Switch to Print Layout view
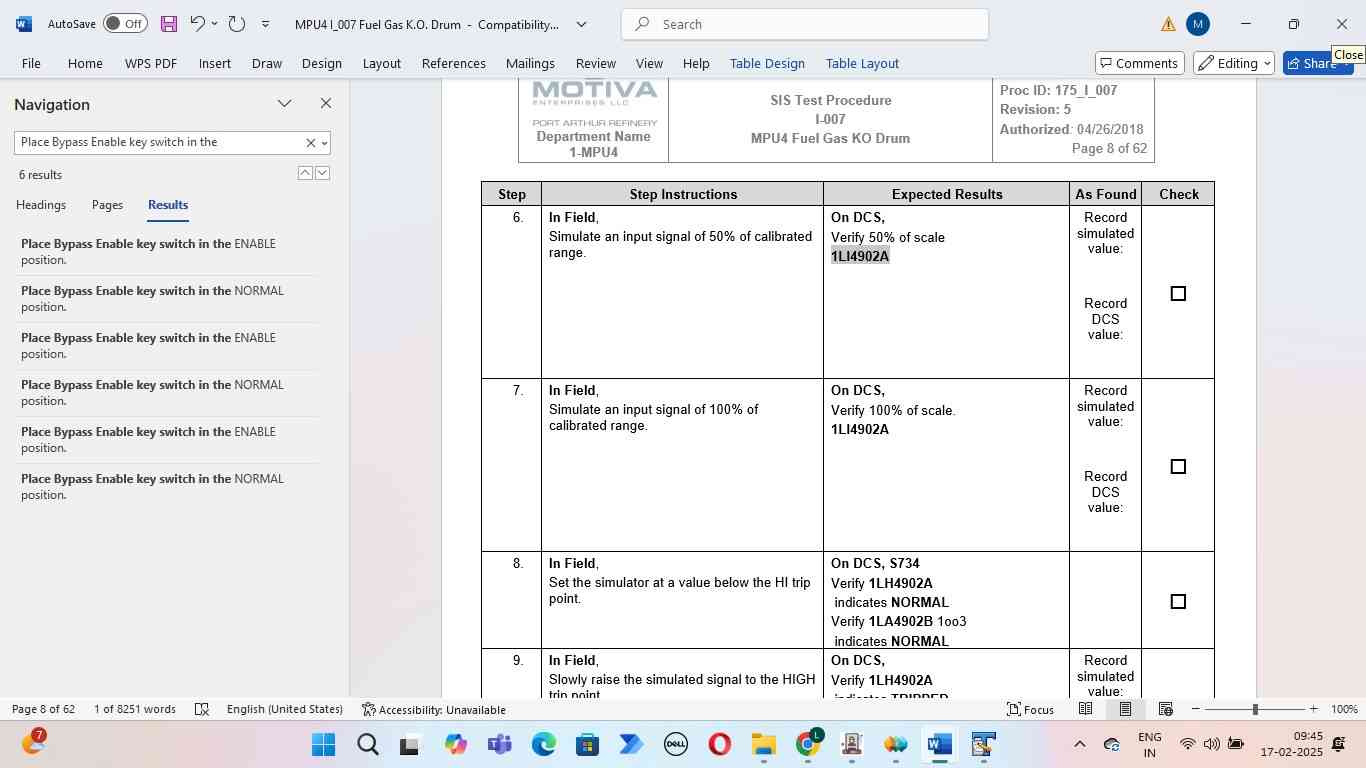This screenshot has width=1366, height=768. click(1125, 709)
